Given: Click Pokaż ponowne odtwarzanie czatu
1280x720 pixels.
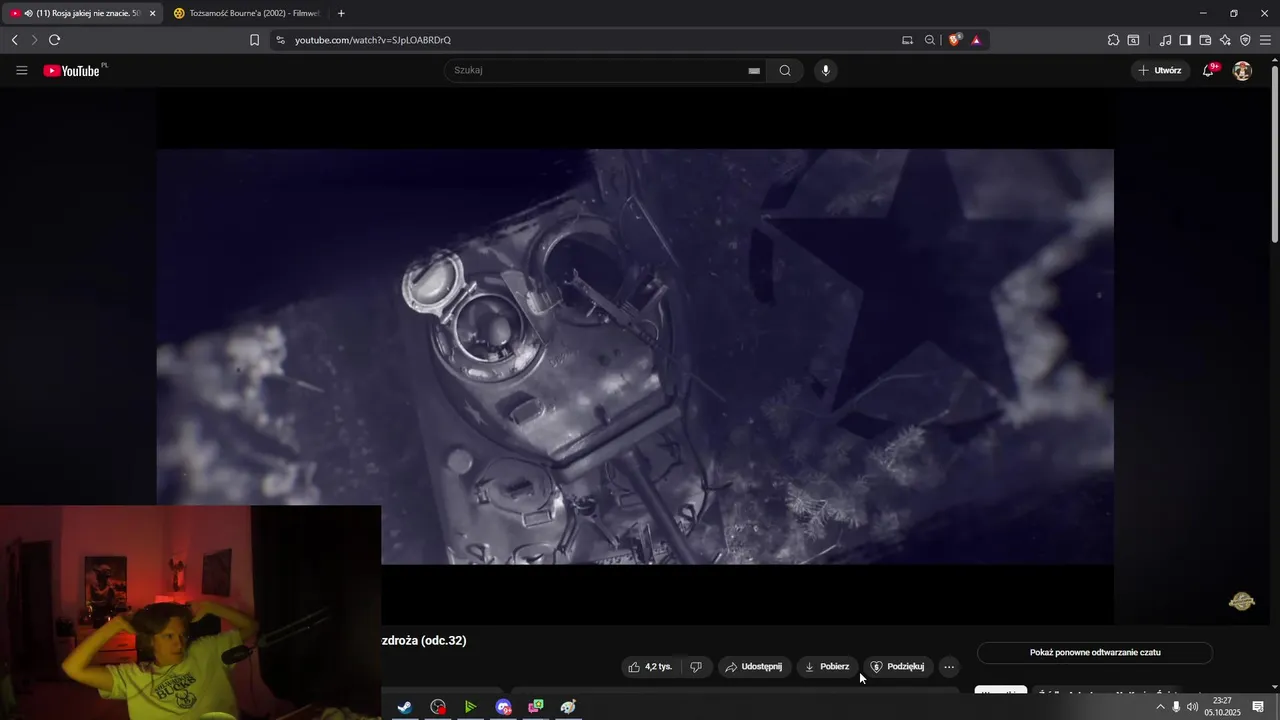Looking at the screenshot, I should [1095, 653].
